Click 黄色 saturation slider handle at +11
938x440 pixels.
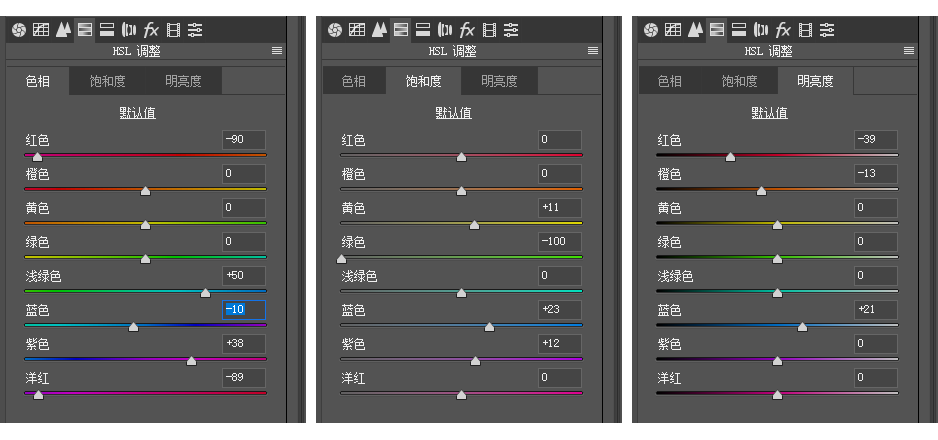click(x=474, y=225)
